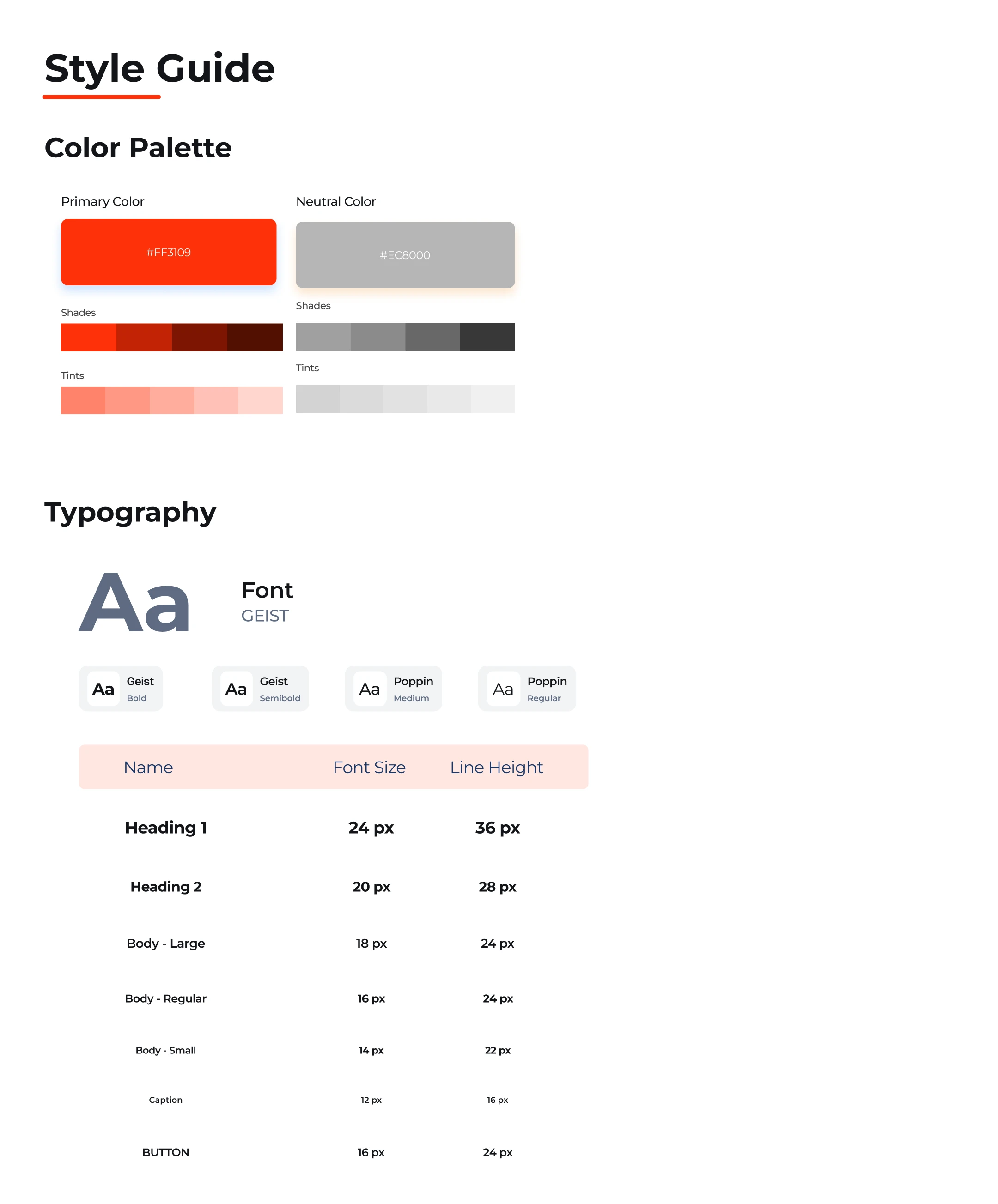Choose the lightest neutral tint swatch
The image size is (998, 1204).
(493, 399)
